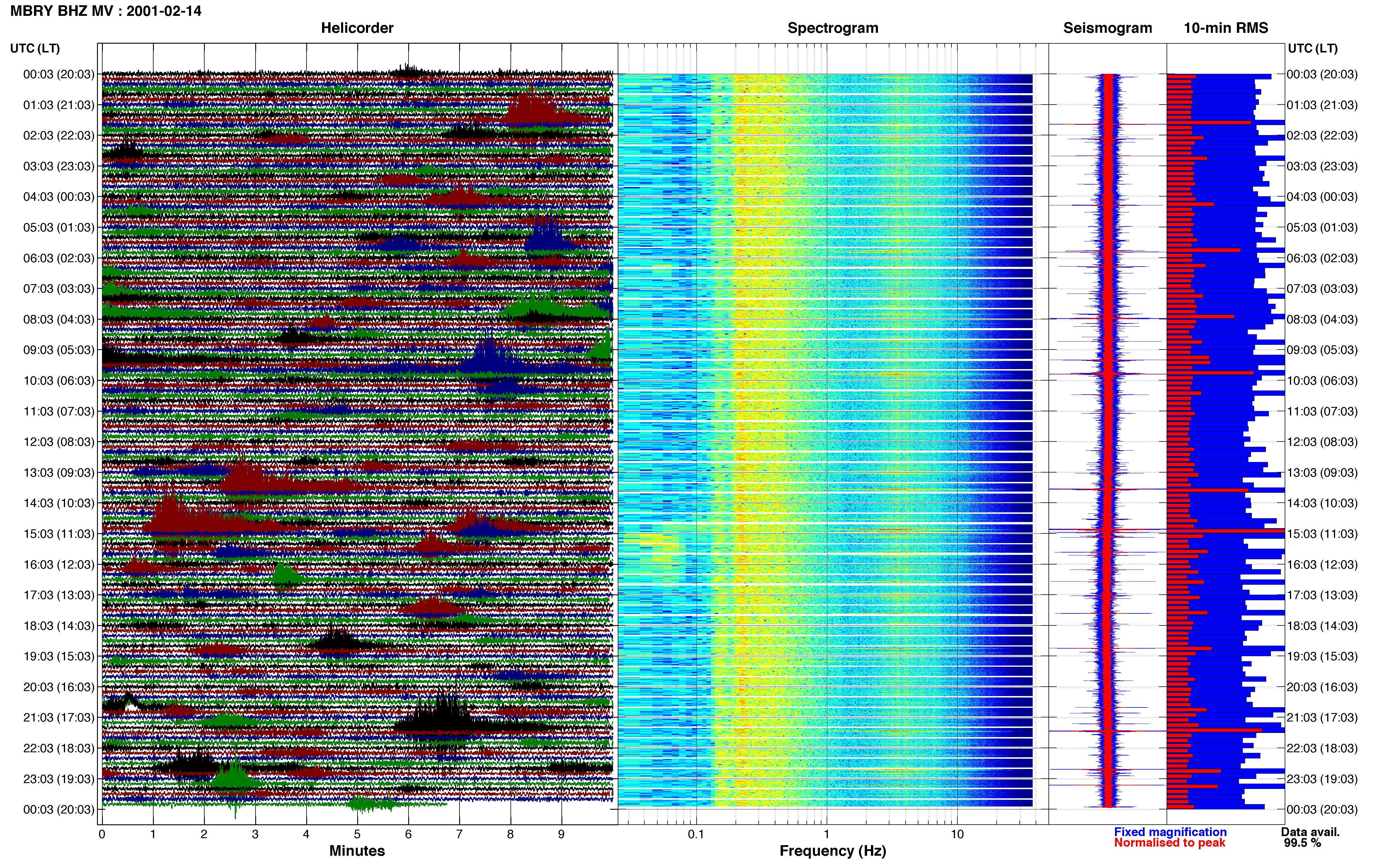Click minute tick label '9' on helicorder axis
The width and height of the screenshot is (1389, 868).
[561, 834]
